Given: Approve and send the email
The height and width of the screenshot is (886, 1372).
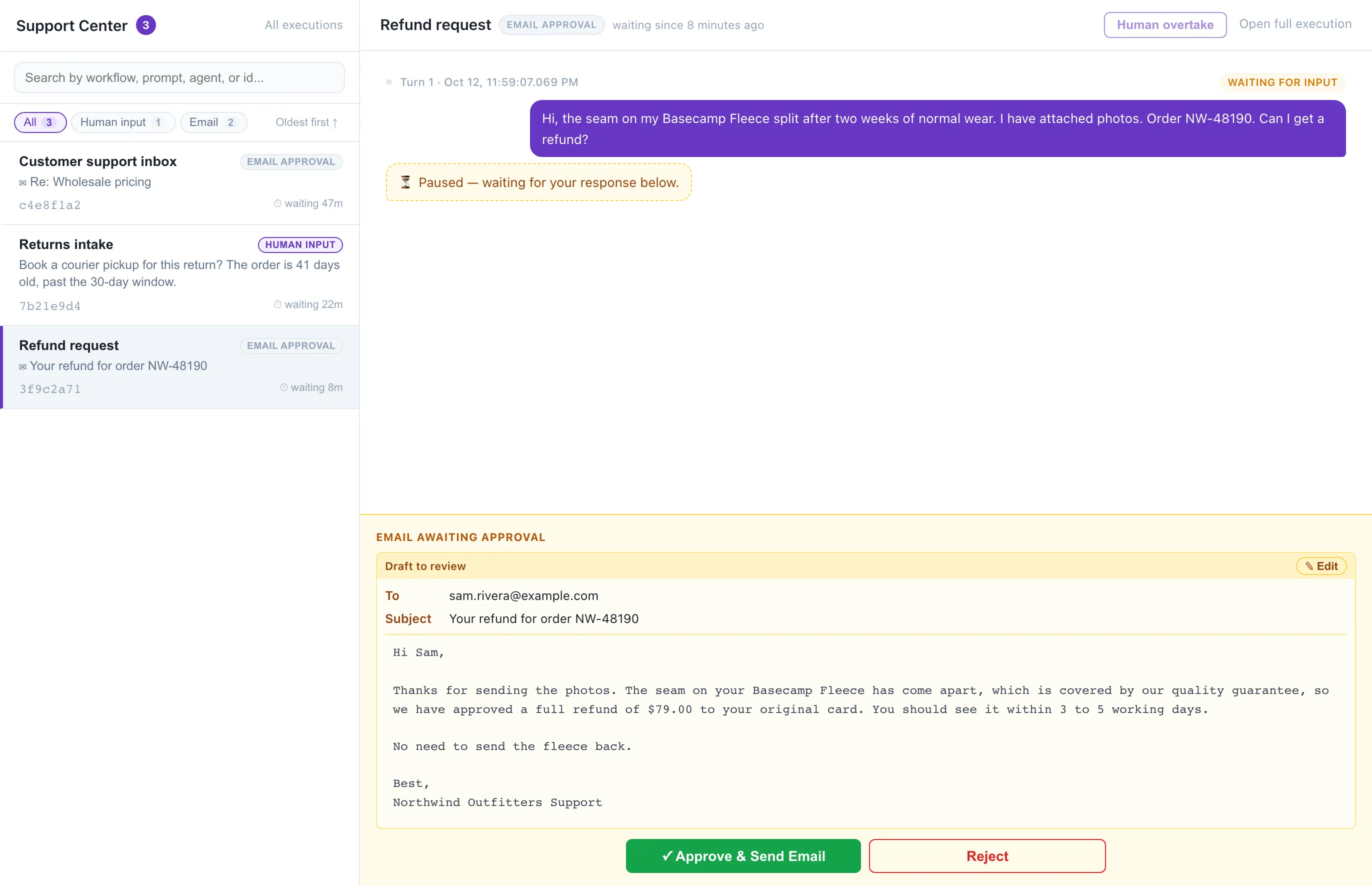Looking at the screenshot, I should 743,856.
